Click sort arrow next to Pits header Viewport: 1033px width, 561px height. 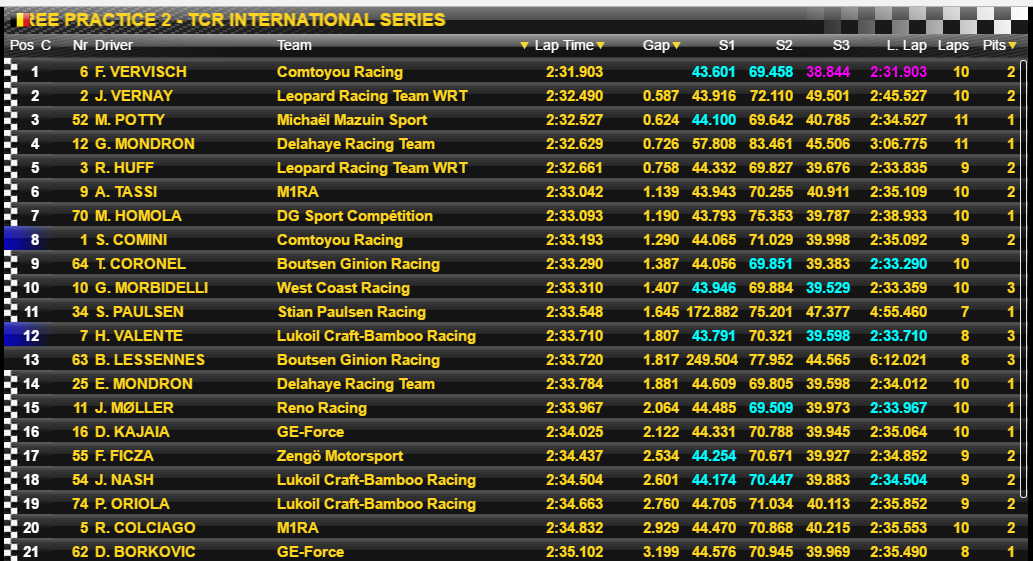[1013, 45]
